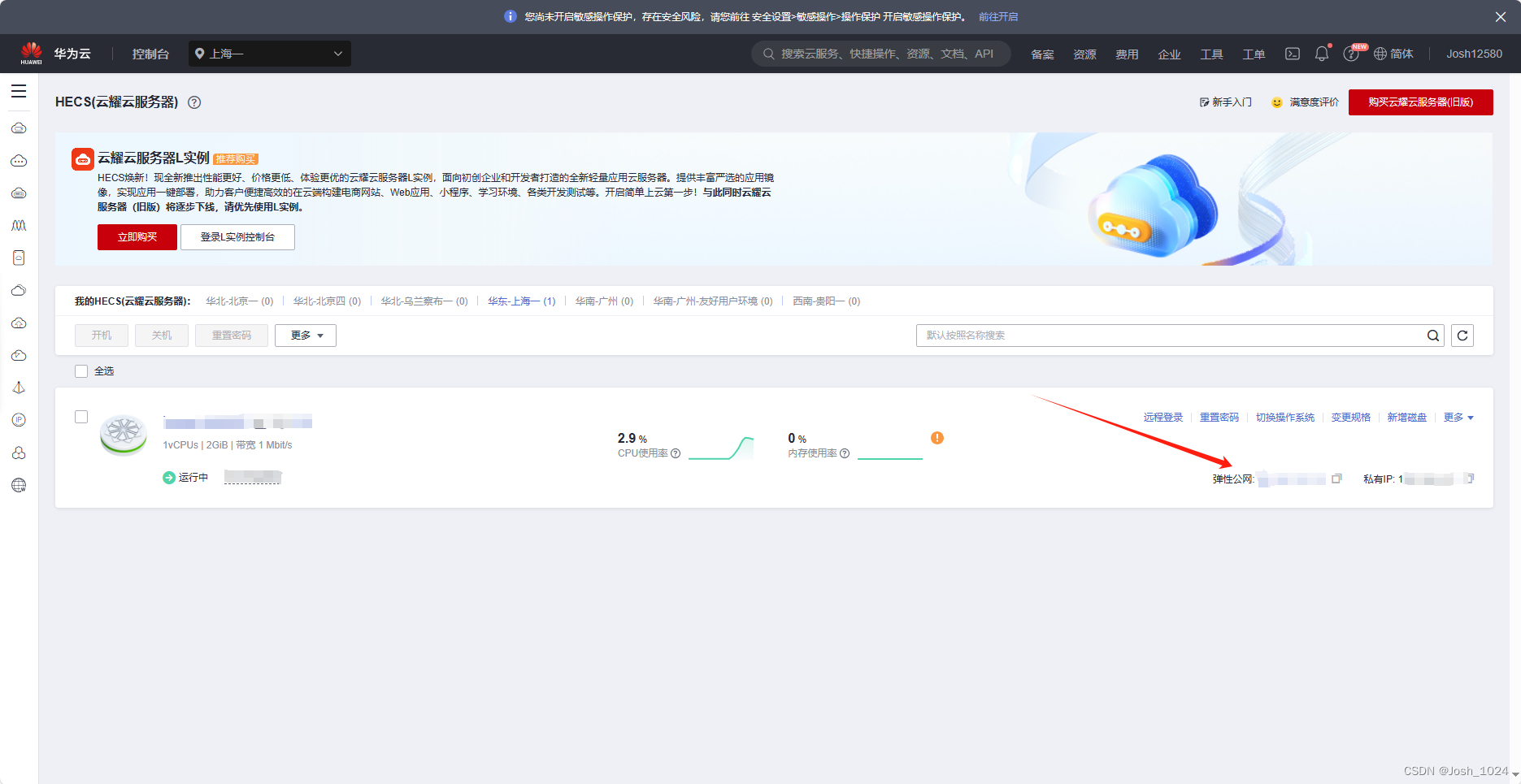Screen dimensions: 1521x784
Task: Click the top search box for cloud services
Action: coord(881,54)
